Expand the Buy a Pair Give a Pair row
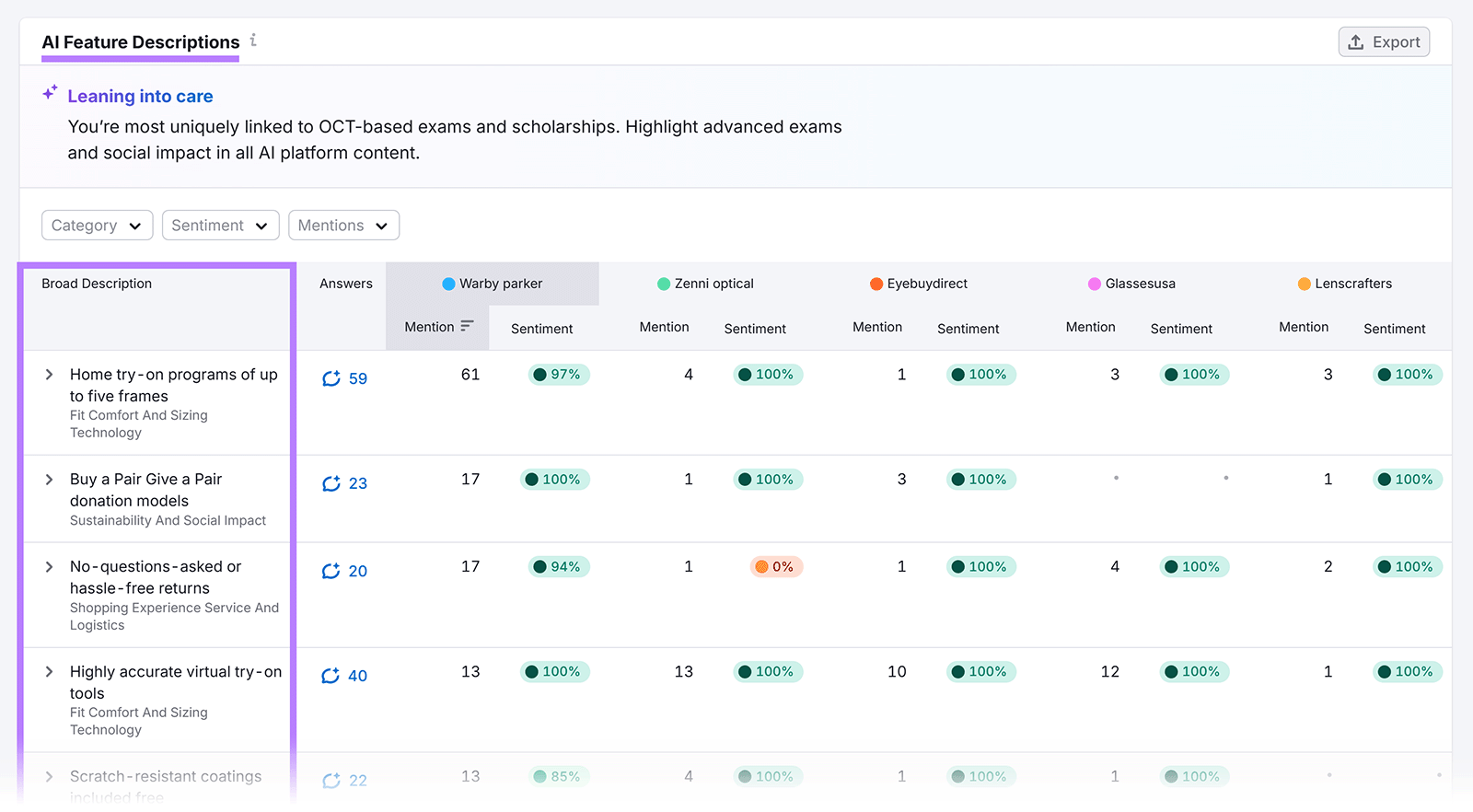 pos(49,480)
